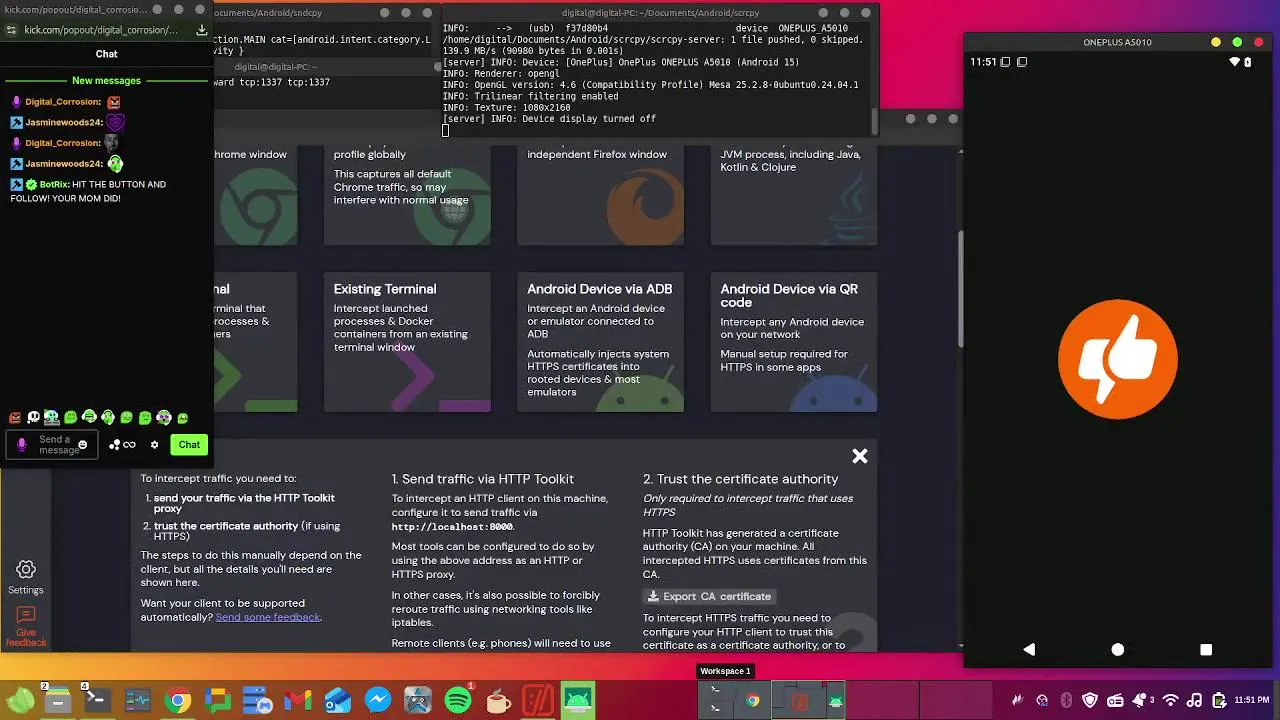Open Messenger from the taskbar

coord(378,701)
